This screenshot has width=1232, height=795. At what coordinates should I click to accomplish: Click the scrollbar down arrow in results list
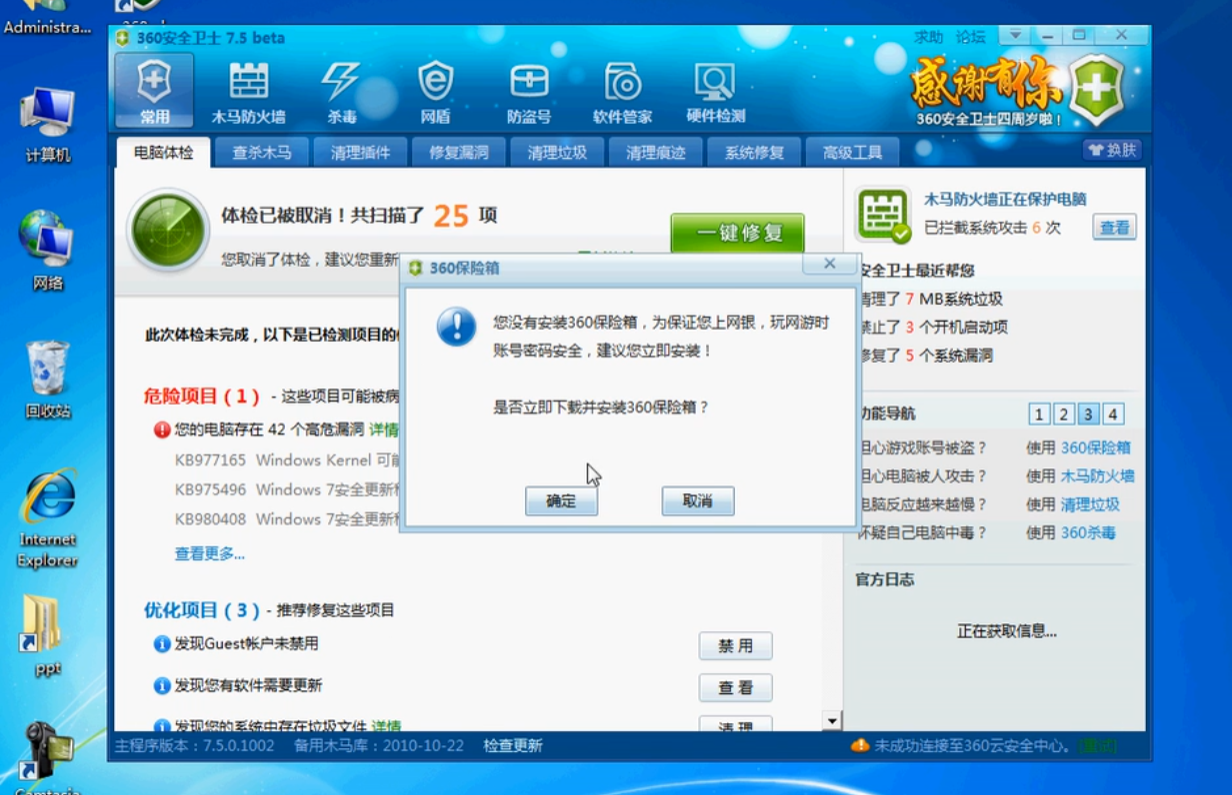831,721
